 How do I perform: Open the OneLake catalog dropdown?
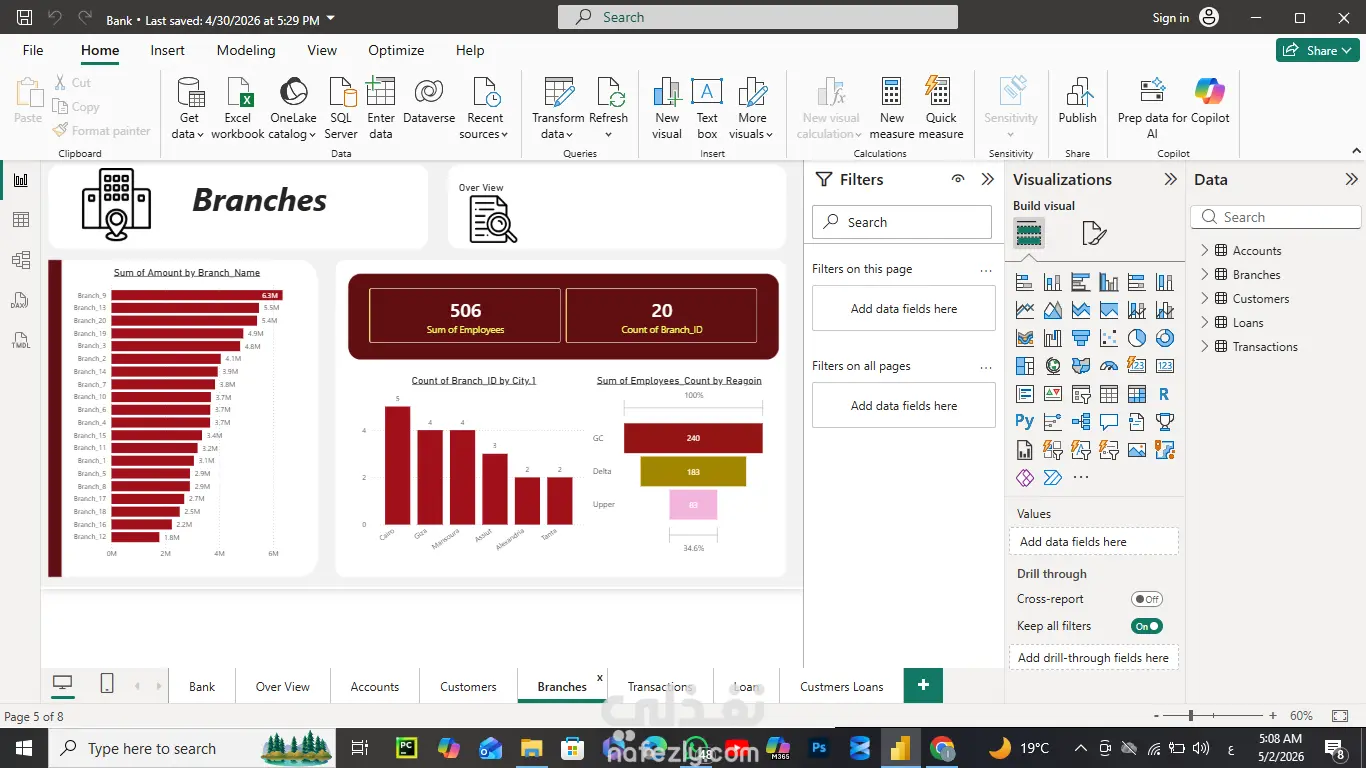pos(293,108)
